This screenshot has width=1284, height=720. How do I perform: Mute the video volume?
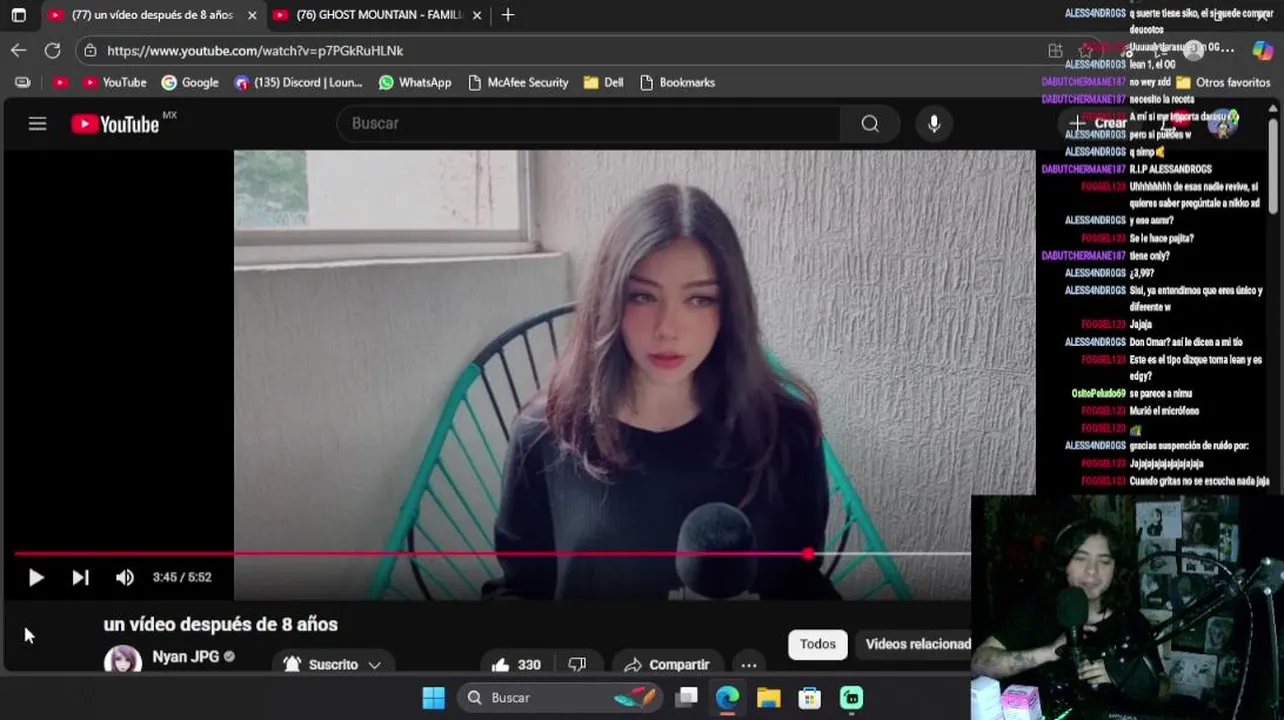click(124, 577)
